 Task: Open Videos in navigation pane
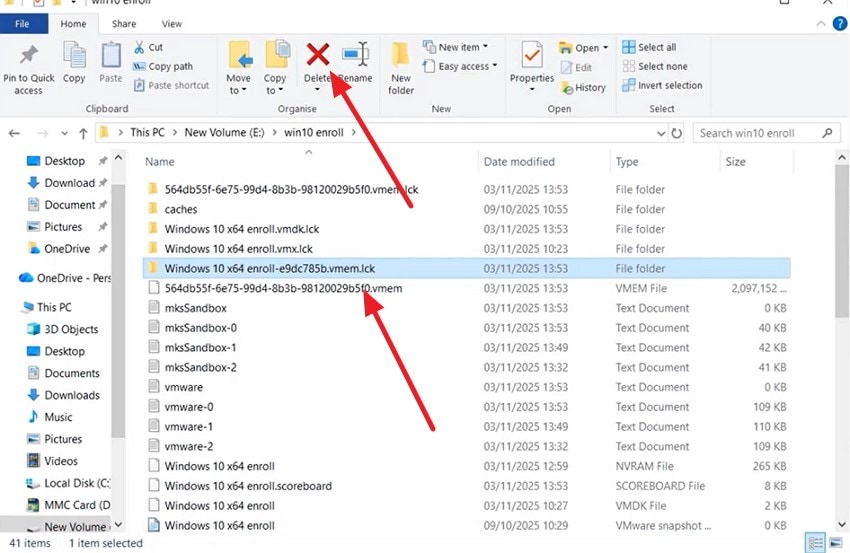[53, 461]
